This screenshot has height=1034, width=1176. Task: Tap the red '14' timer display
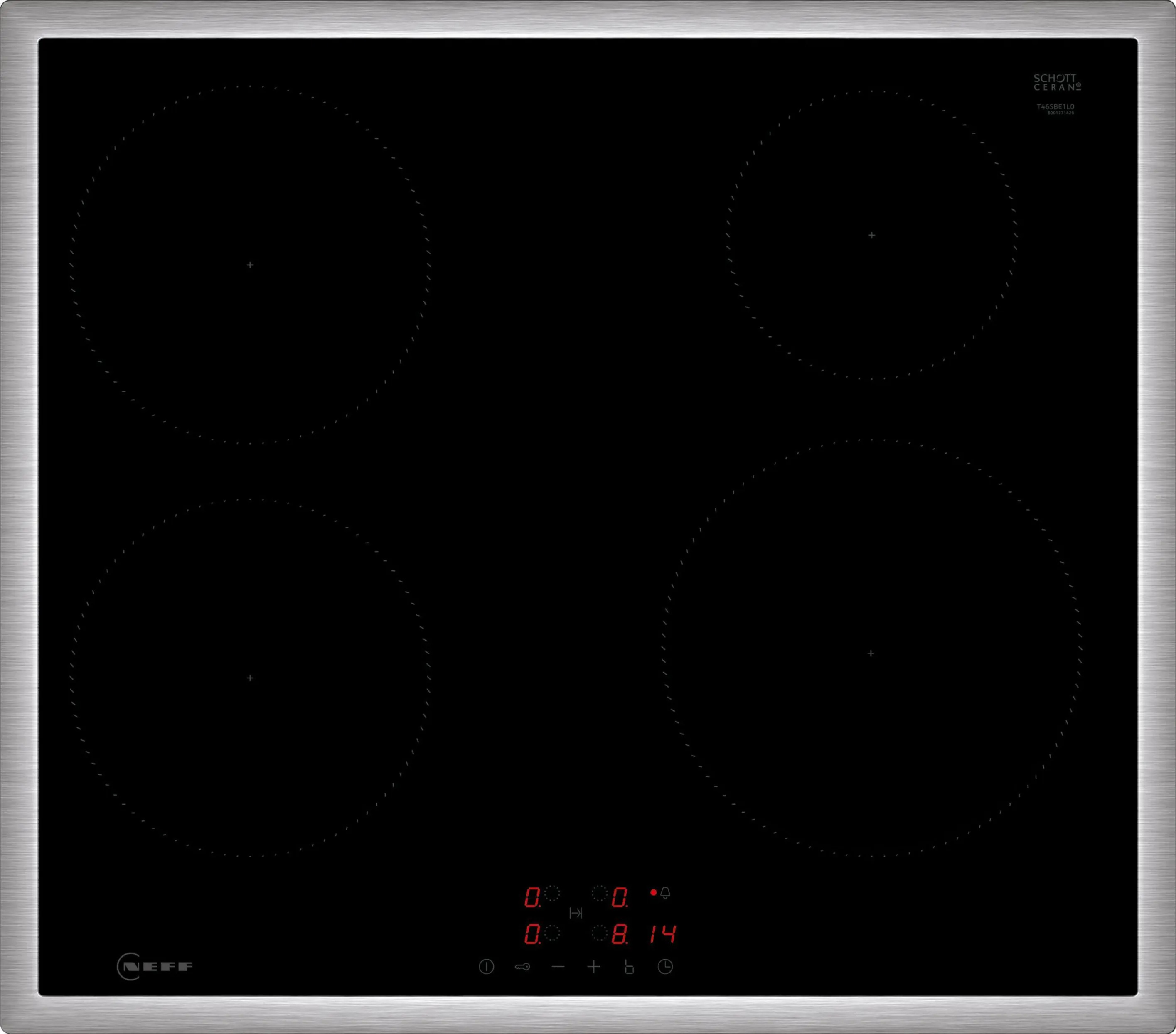pyautogui.click(x=663, y=934)
